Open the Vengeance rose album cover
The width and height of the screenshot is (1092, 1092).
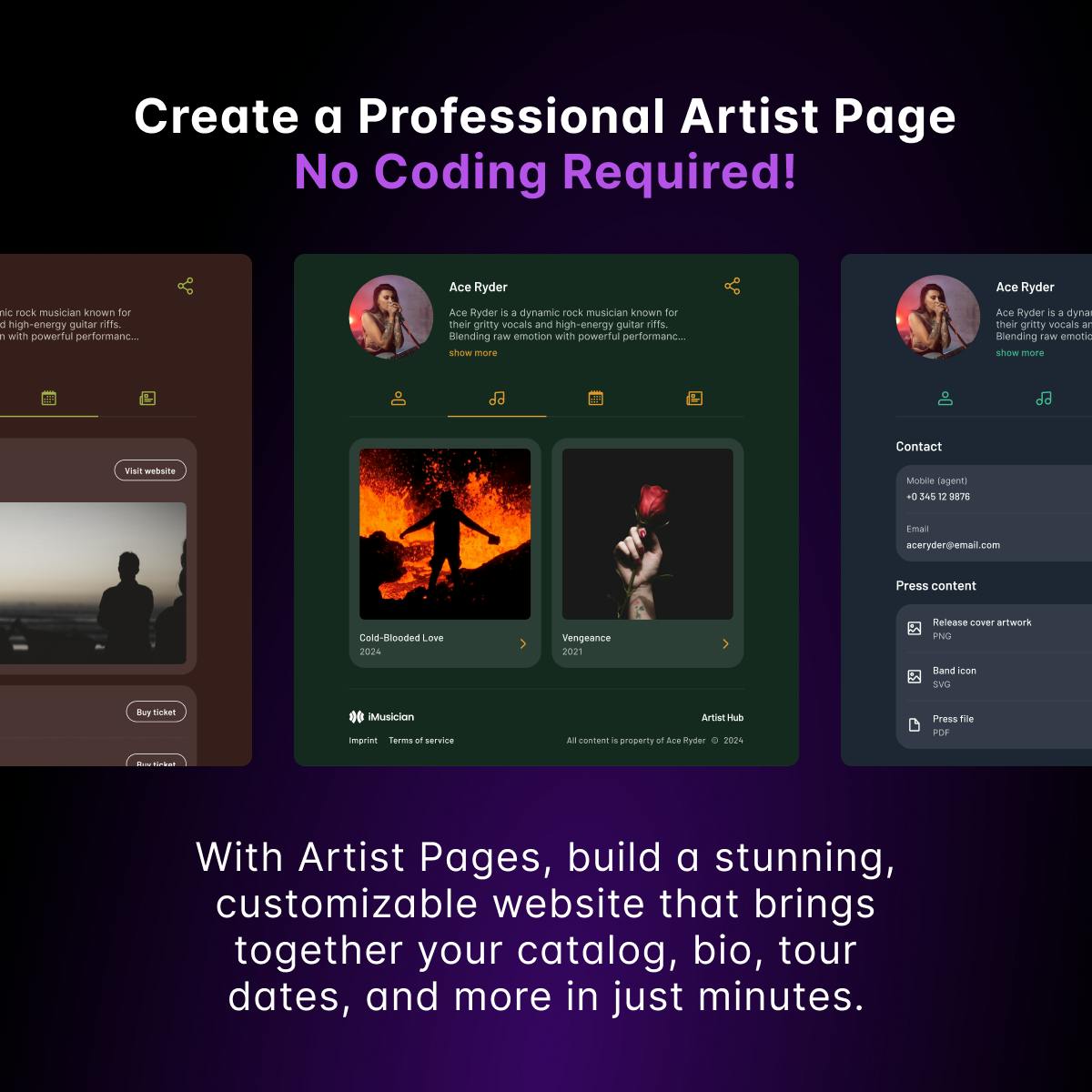pos(648,534)
